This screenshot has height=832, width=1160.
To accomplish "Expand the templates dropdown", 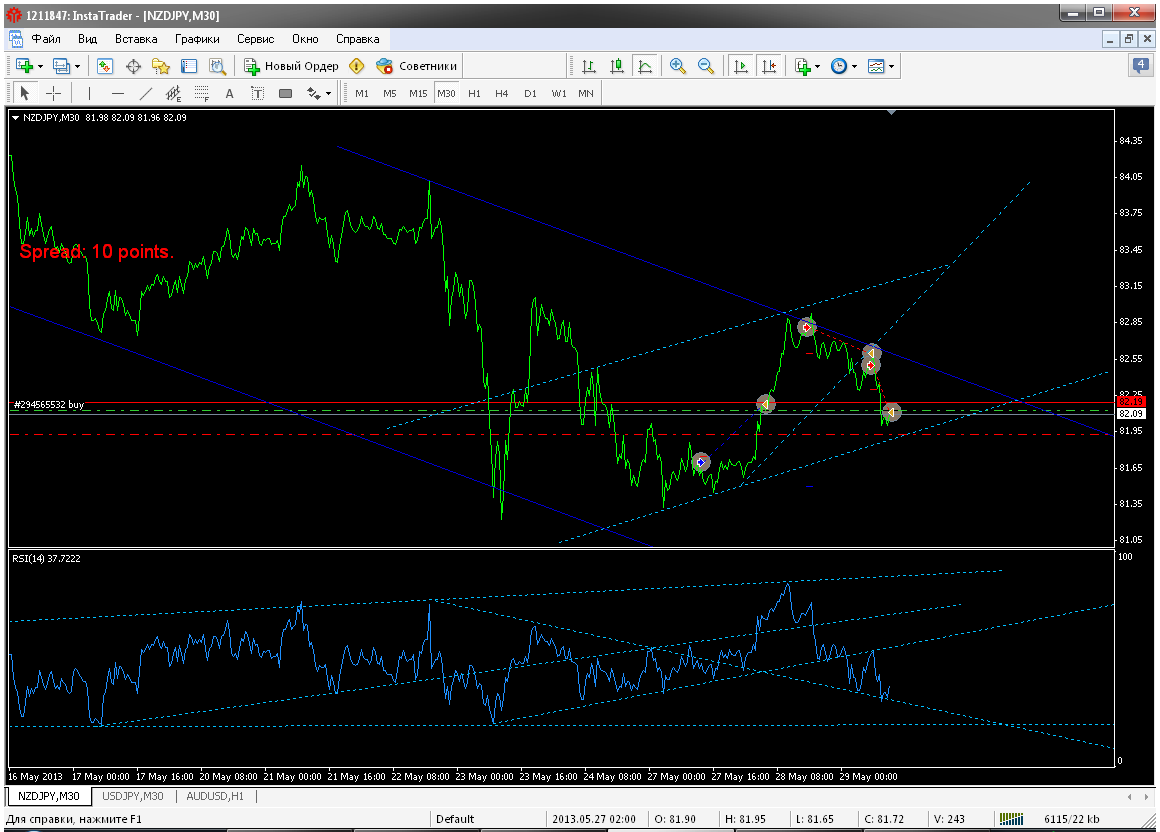I will click(891, 67).
